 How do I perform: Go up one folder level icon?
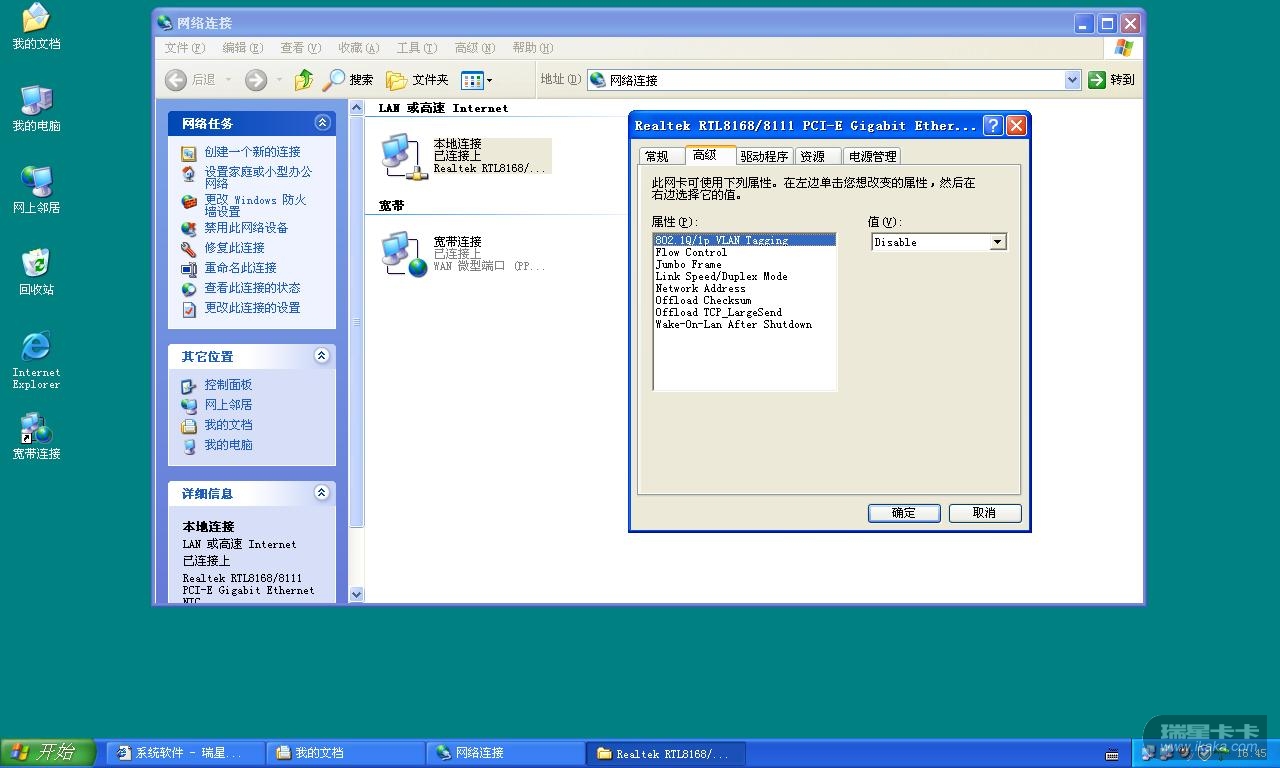point(304,80)
